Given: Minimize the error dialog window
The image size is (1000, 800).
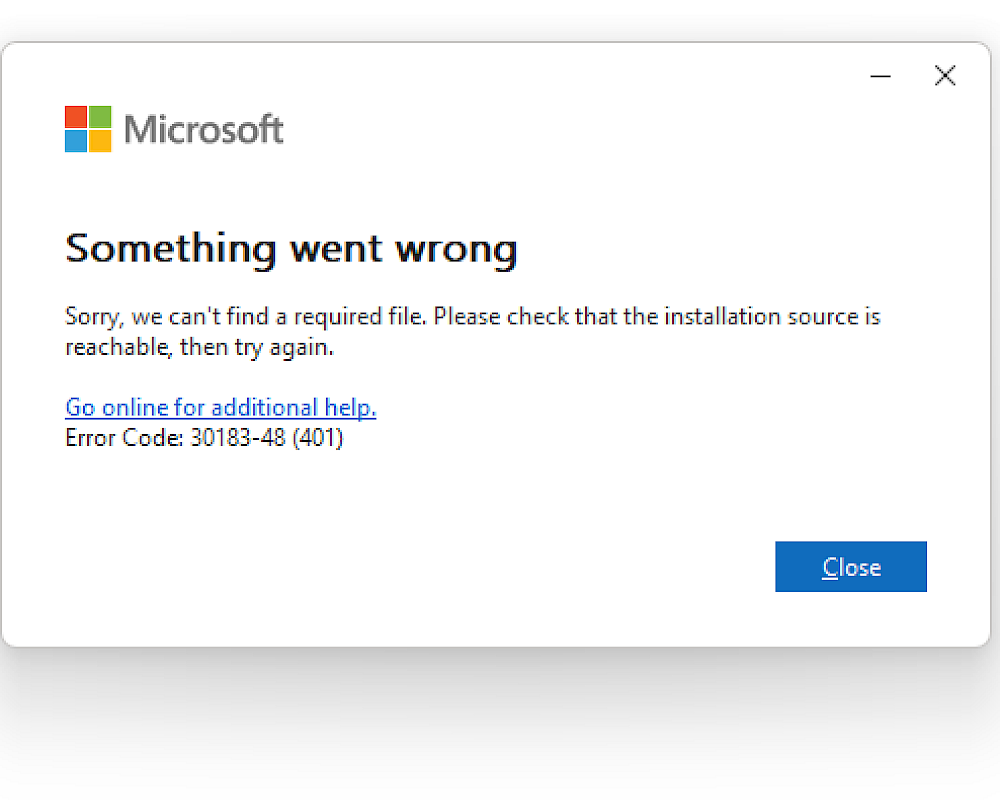Looking at the screenshot, I should tap(880, 76).
